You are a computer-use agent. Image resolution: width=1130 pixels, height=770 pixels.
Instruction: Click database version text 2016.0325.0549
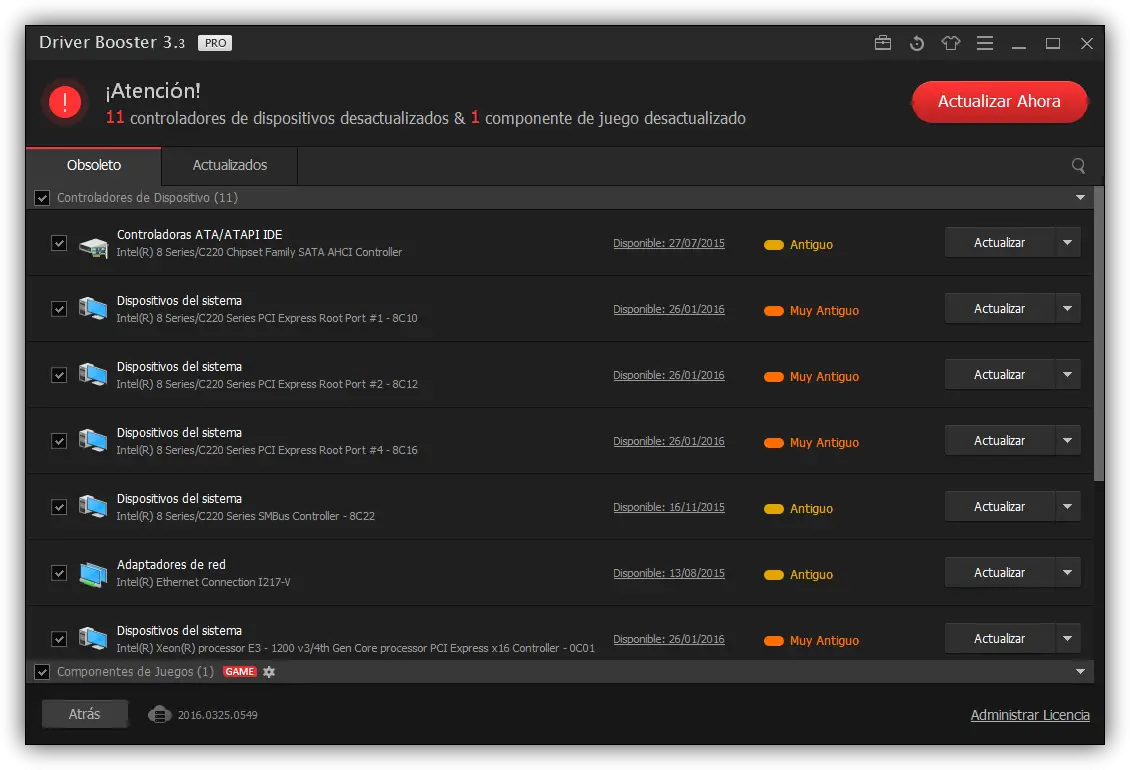(218, 715)
